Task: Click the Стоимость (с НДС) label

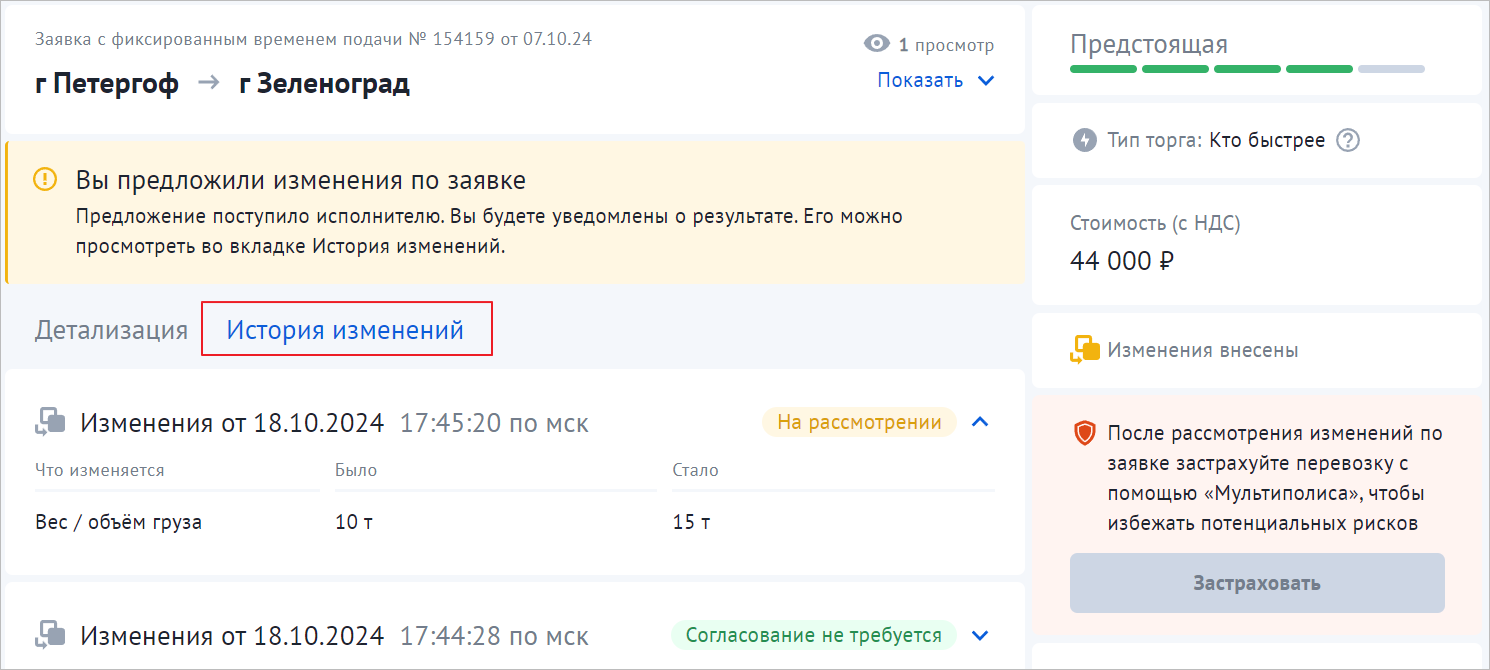Action: tap(1155, 224)
